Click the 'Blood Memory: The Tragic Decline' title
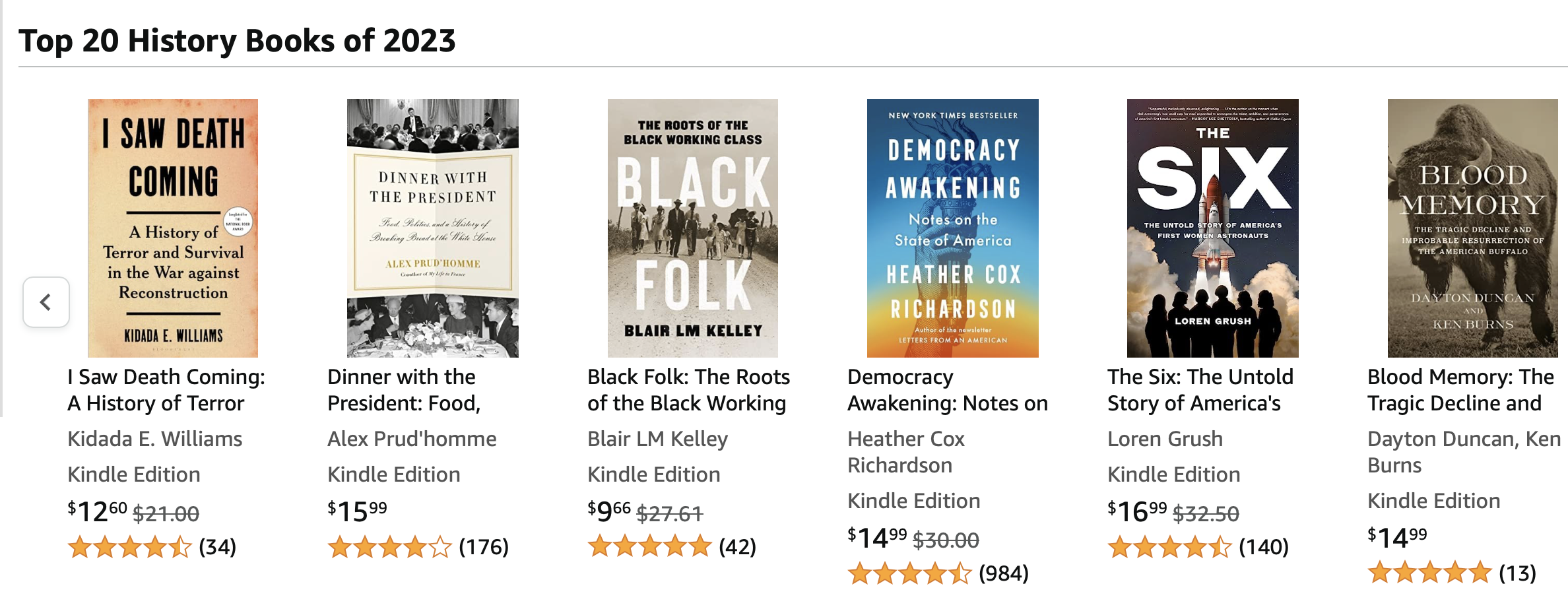The width and height of the screenshot is (1568, 611). click(x=1460, y=390)
